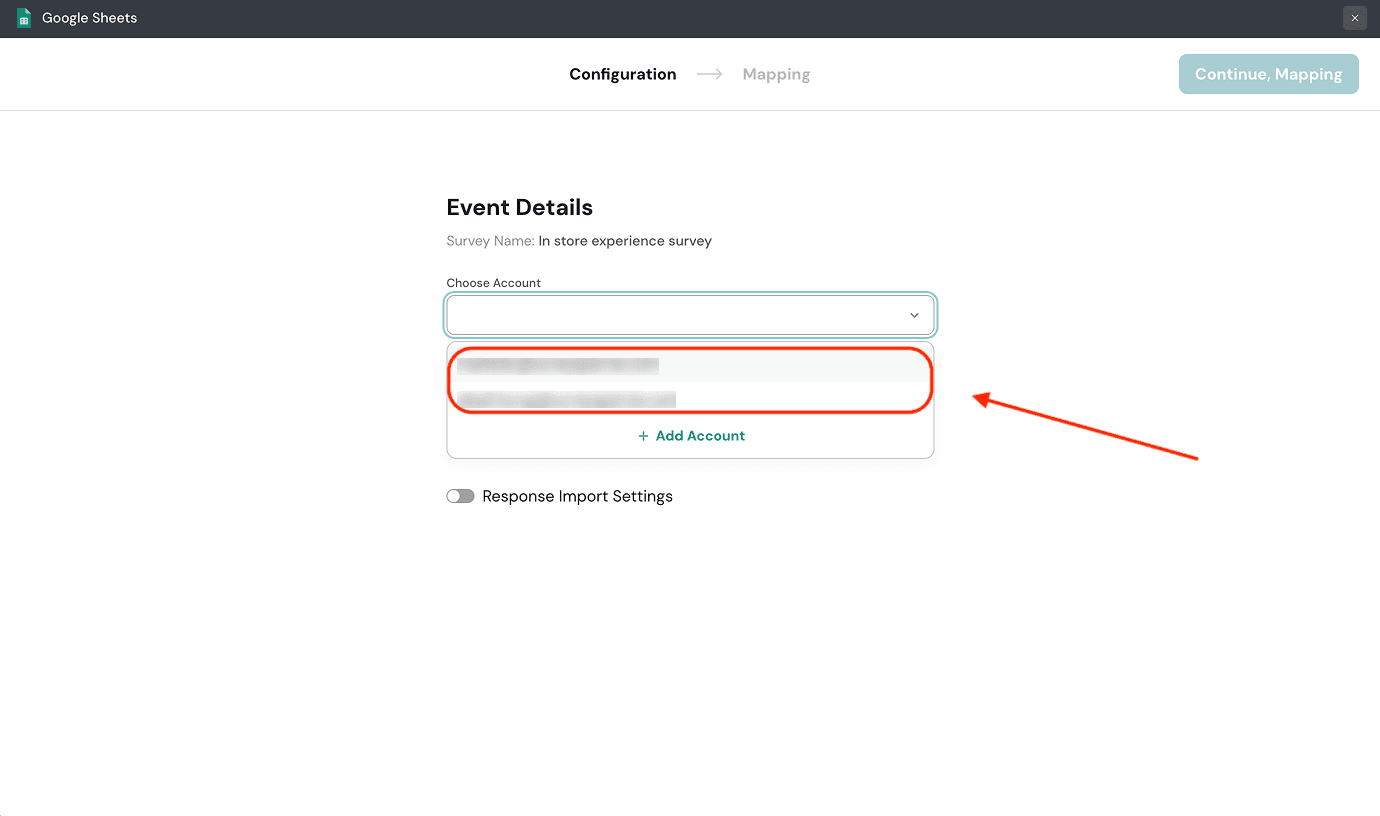
Task: Click the green Google Sheets logo icon
Action: tap(24, 18)
